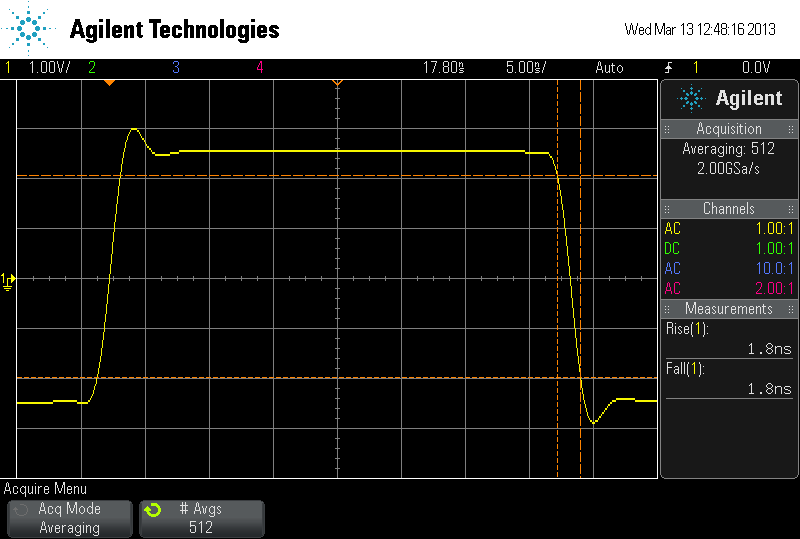The height and width of the screenshot is (539, 800).
Task: Select channel 1 label in status bar
Action: [x=8, y=67]
